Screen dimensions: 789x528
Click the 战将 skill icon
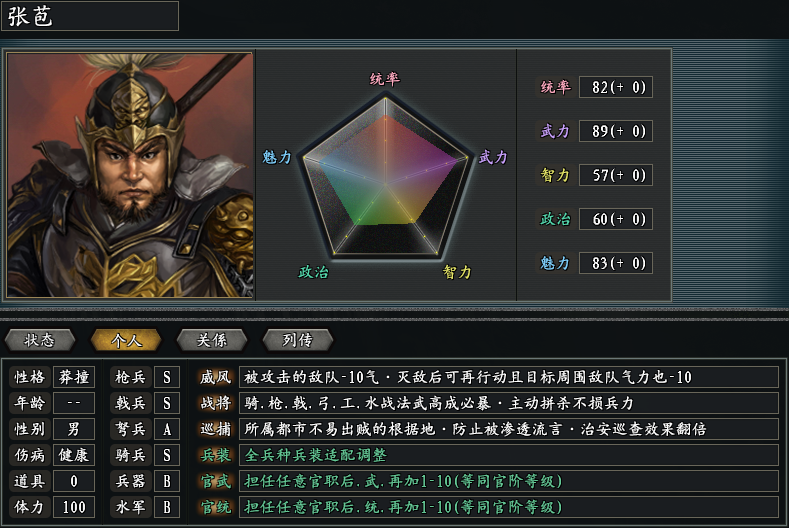pos(215,403)
